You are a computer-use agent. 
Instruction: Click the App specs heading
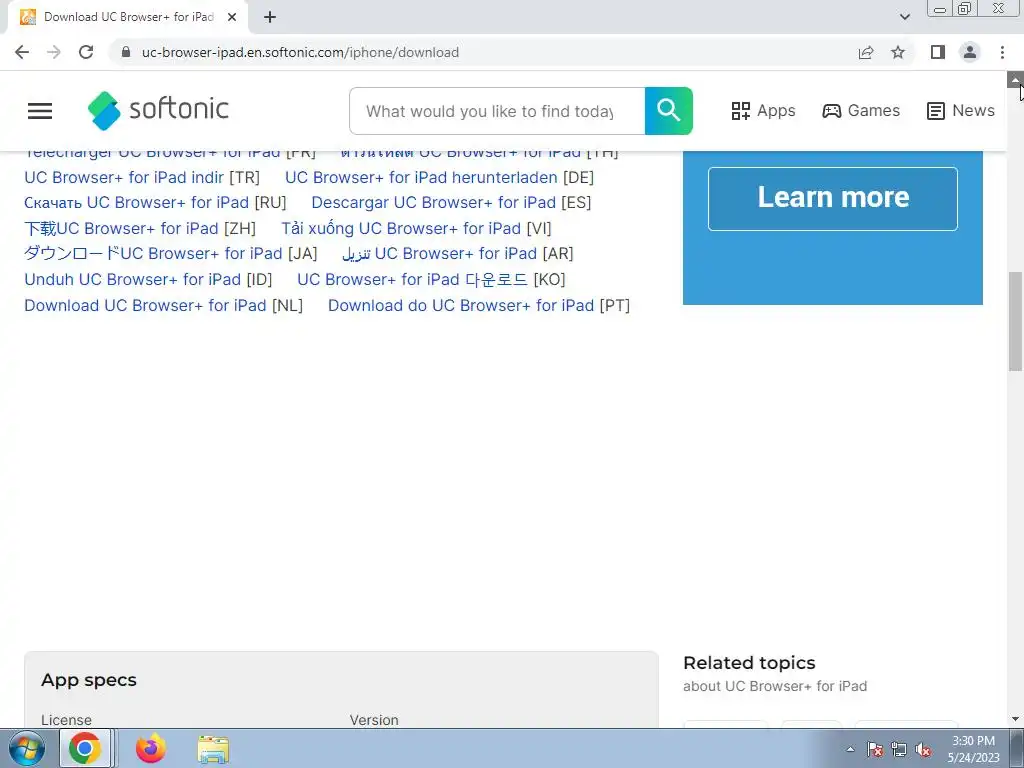click(x=89, y=680)
